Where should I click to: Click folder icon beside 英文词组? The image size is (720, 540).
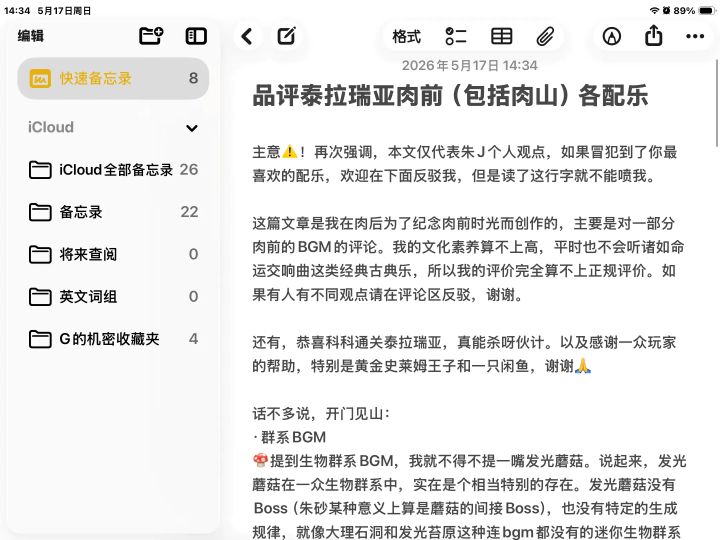40,297
